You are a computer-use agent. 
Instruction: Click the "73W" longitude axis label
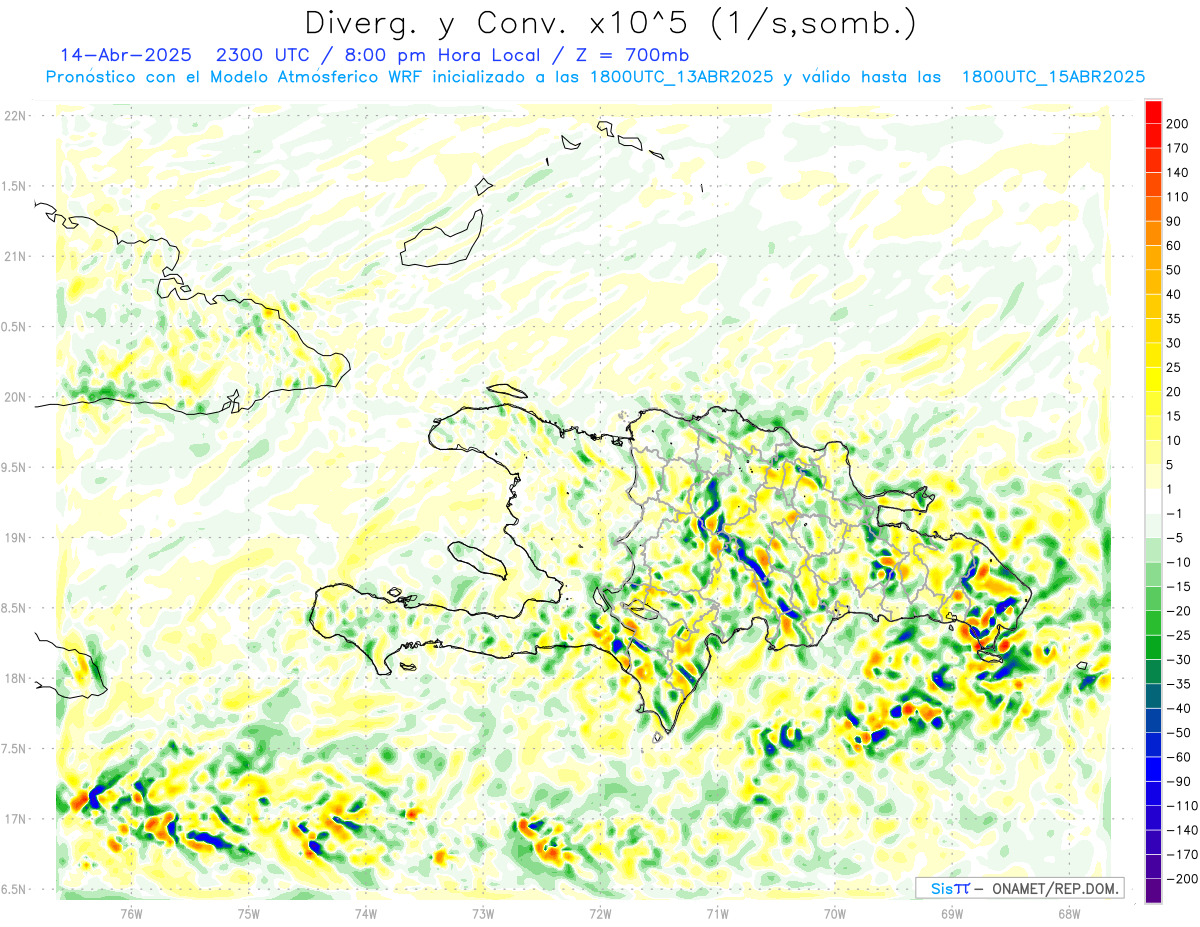click(x=483, y=914)
